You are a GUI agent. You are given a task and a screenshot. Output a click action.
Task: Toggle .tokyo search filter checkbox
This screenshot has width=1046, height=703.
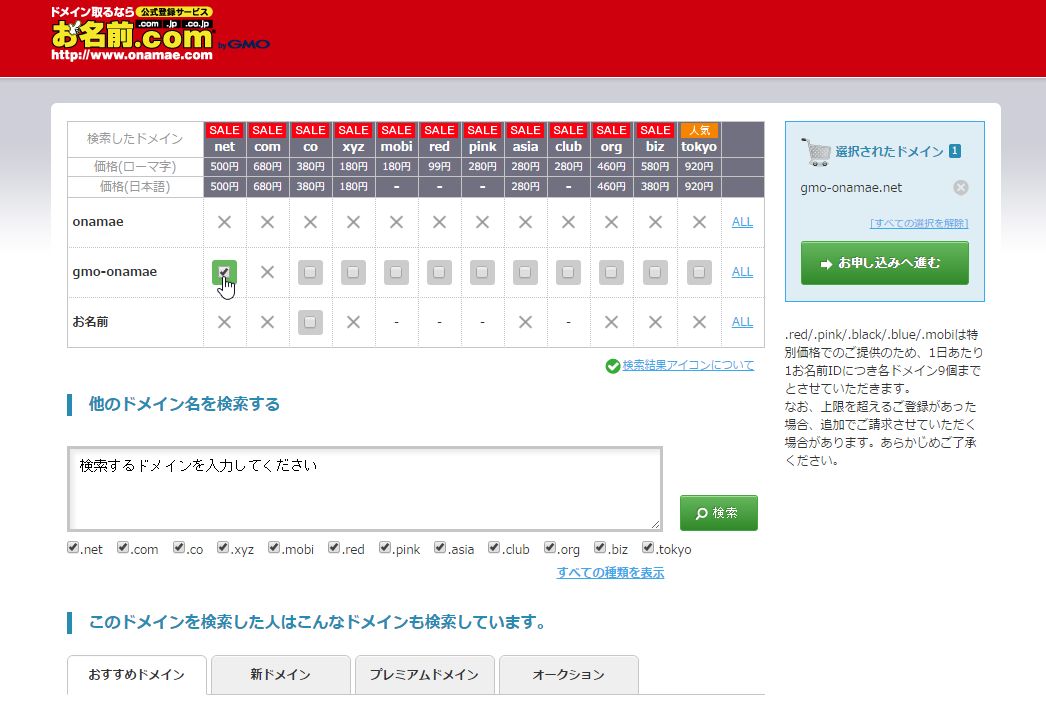coord(648,548)
